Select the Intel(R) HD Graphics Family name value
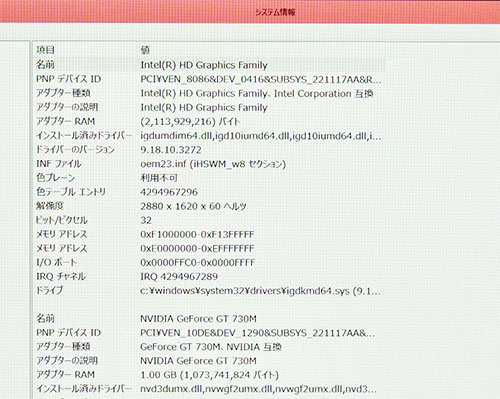Screen dimensions: 500x399 pos(204,65)
